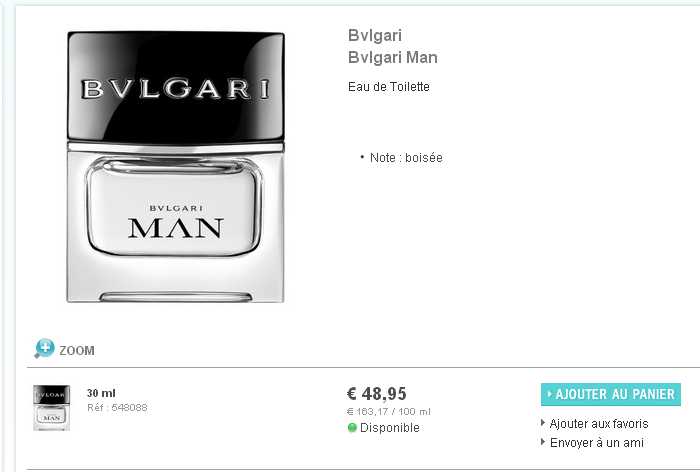Click Ajouter aux favoris link
700x472 pixels.
click(599, 423)
